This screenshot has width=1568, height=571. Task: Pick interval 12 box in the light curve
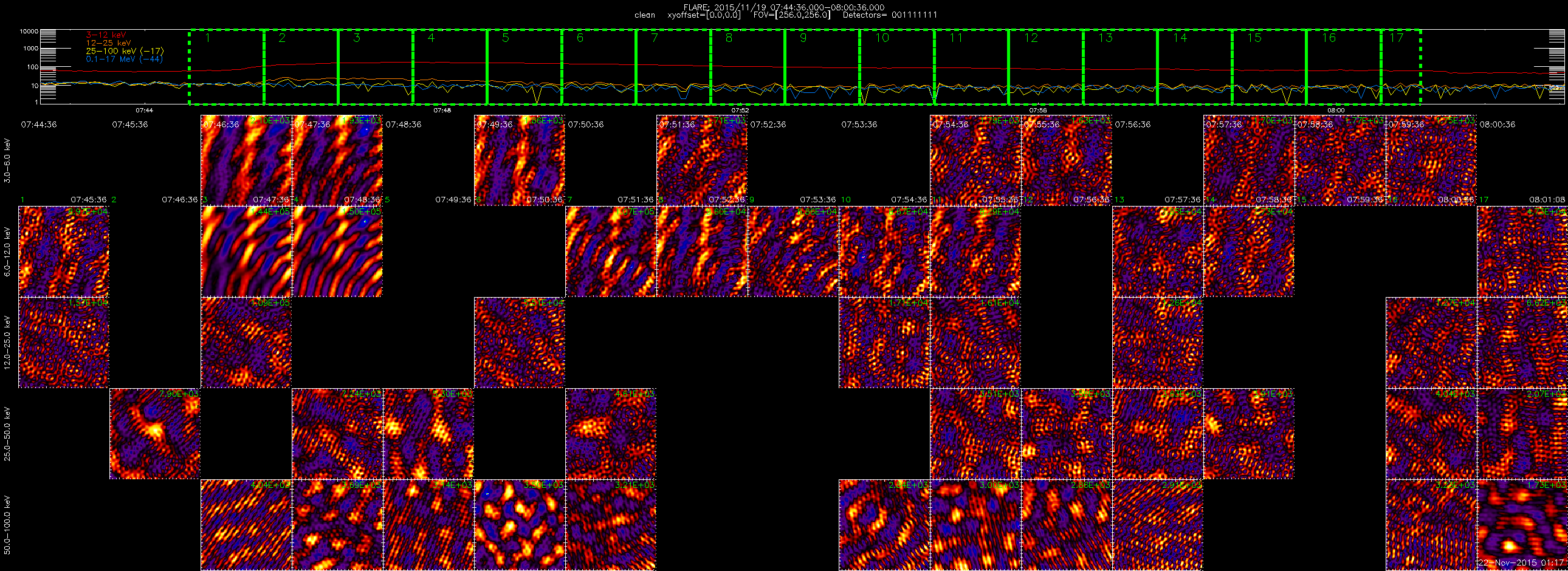(1046, 66)
